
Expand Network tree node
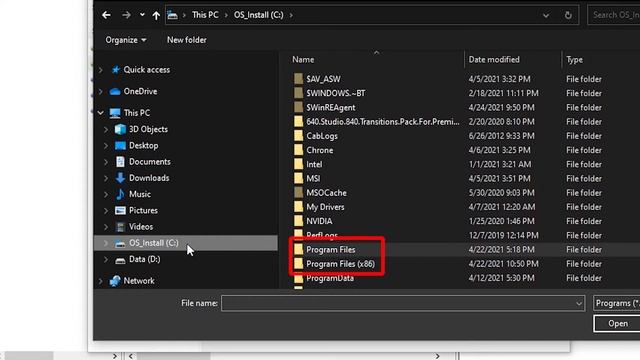point(100,281)
